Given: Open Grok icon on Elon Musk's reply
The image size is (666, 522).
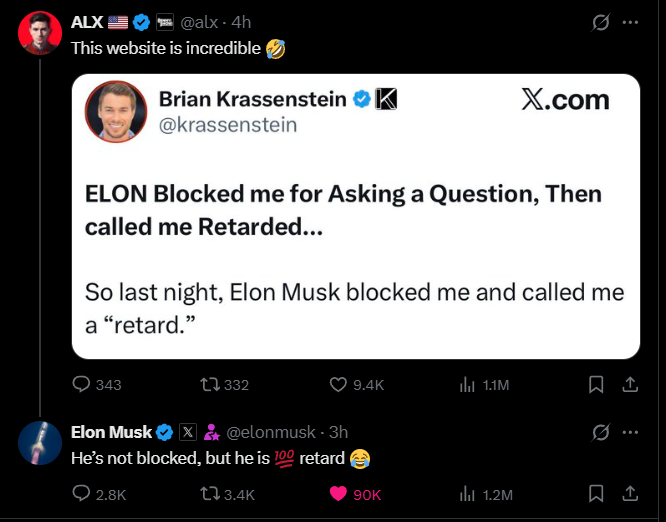Looking at the screenshot, I should 601,432.
